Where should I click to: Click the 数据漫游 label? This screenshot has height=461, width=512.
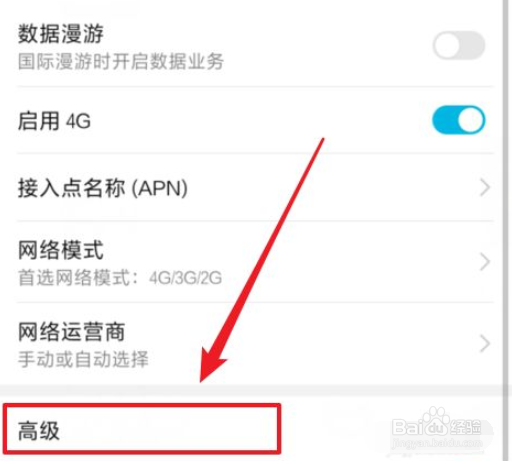[x=61, y=34]
